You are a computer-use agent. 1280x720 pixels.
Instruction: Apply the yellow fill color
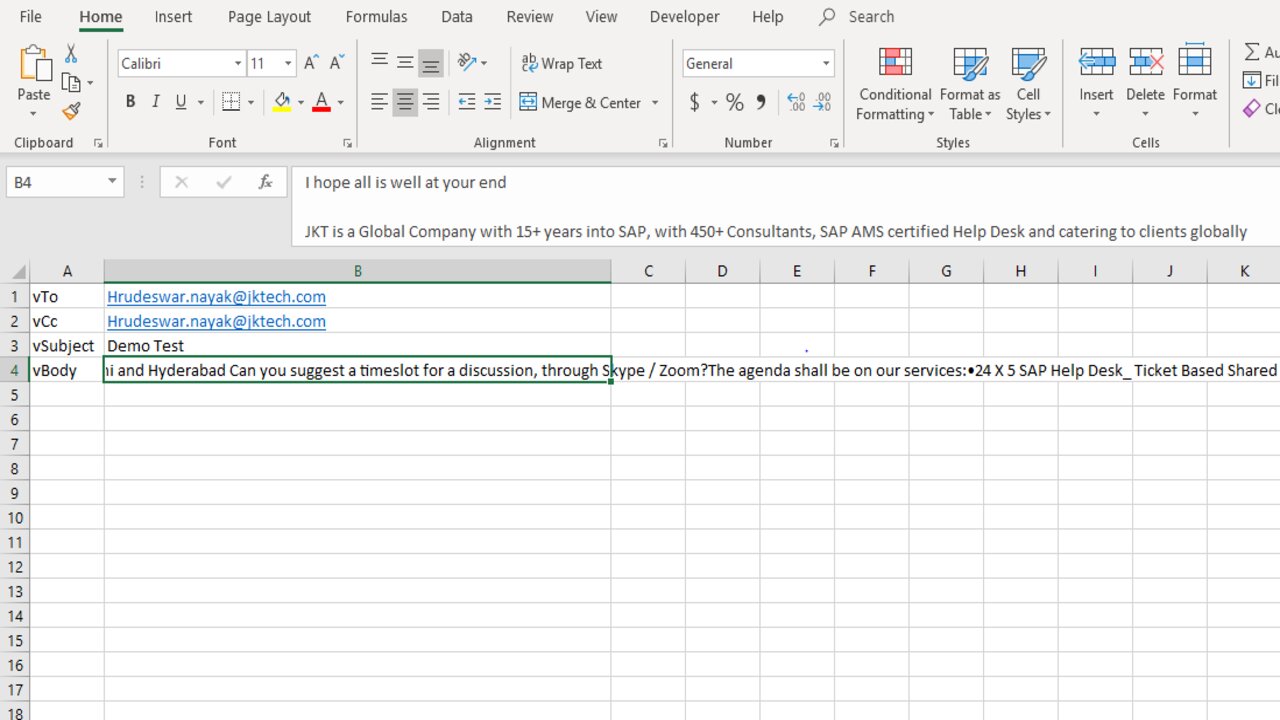coord(282,102)
